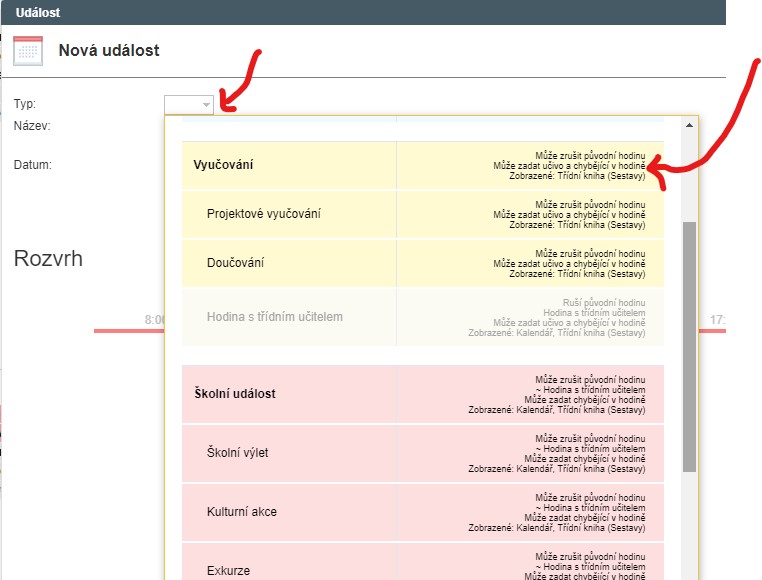Pick the Exkurze event type
762x580 pixels.
[x=228, y=570]
